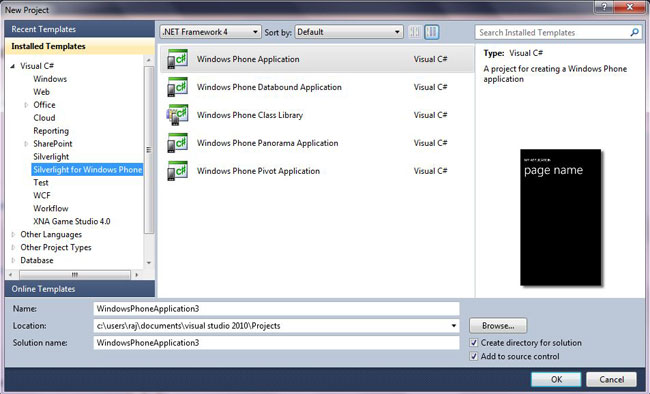The image size is (650, 394).
Task: Select the Cloud category
Action: point(44,118)
